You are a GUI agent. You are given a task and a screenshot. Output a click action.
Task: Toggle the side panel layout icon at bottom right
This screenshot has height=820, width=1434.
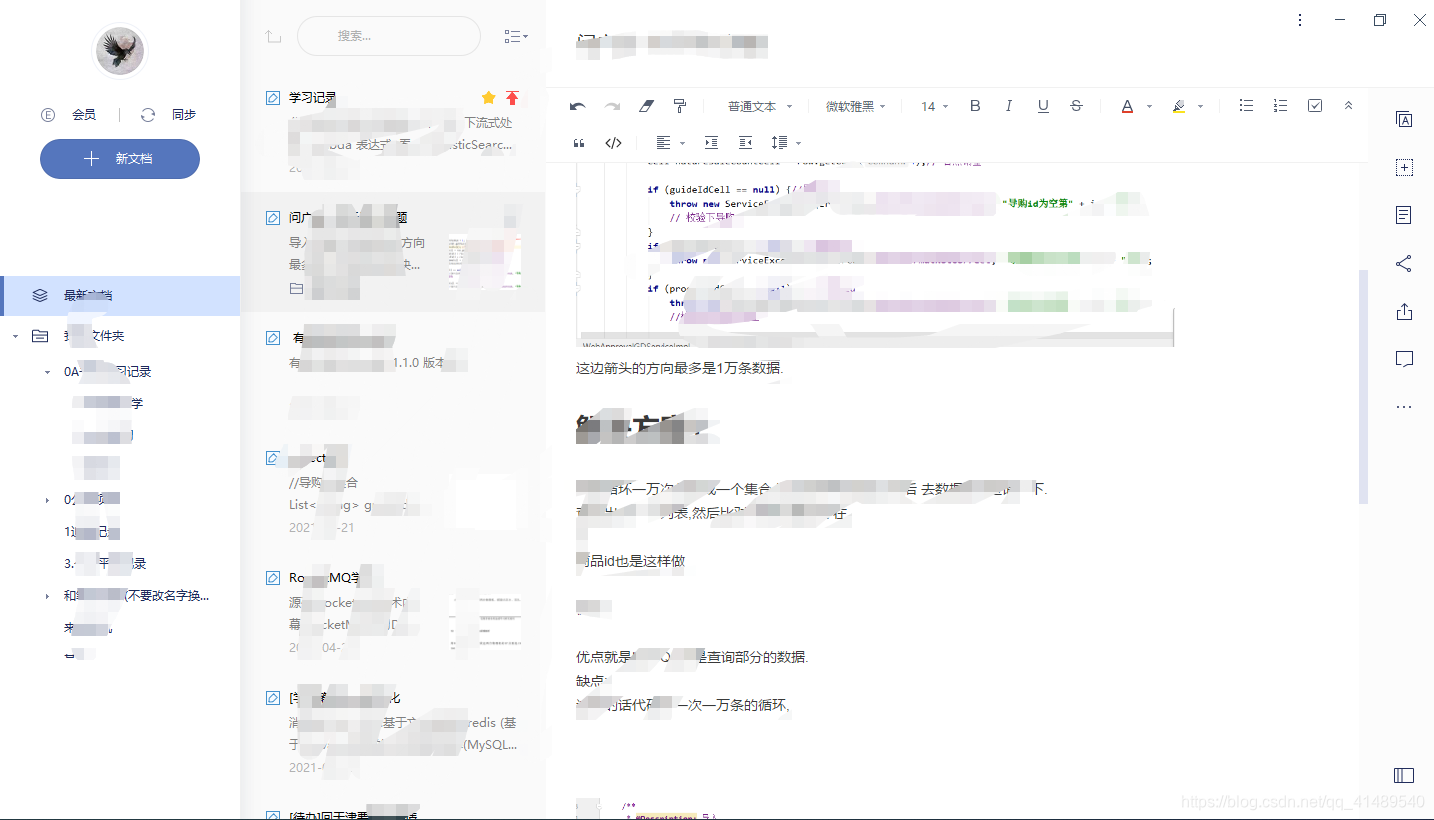1404,775
